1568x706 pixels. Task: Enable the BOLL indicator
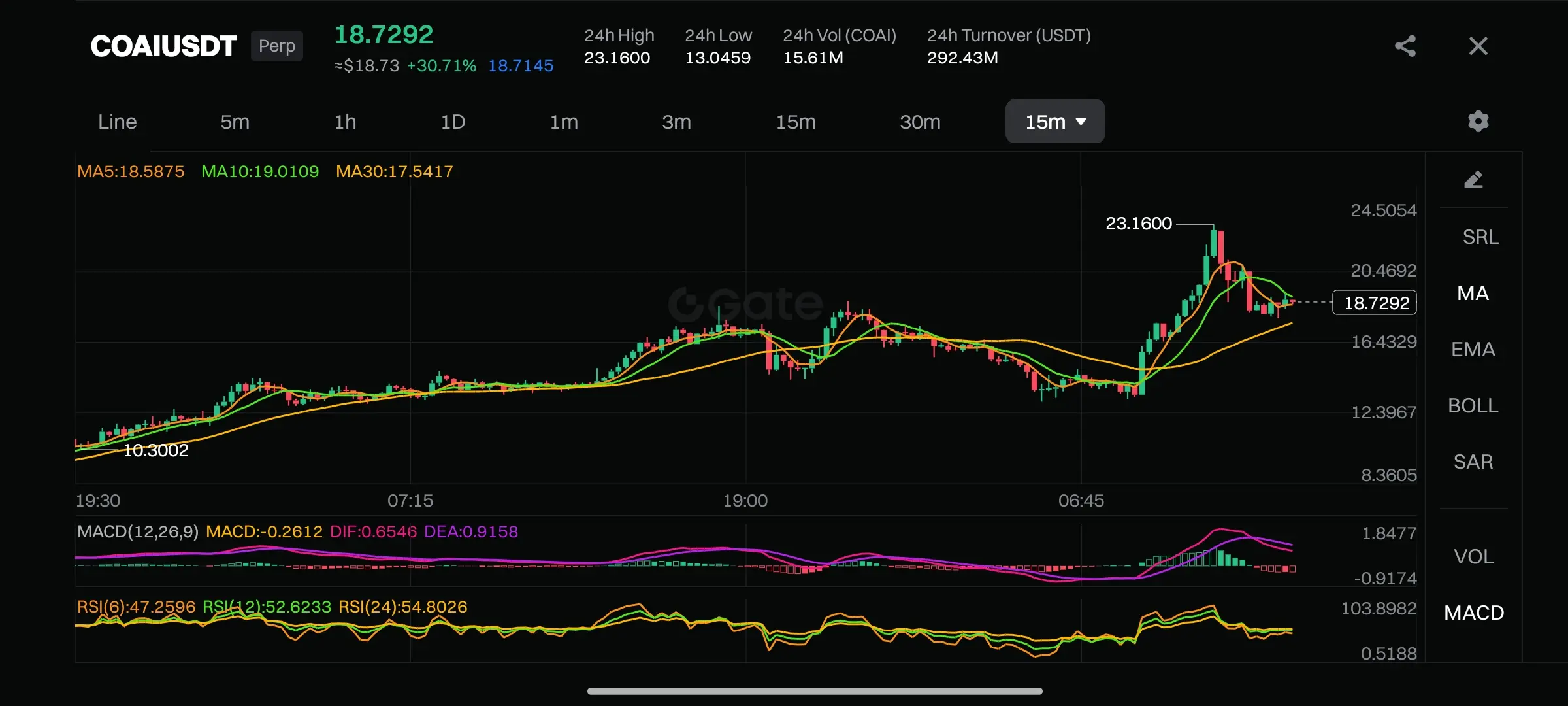pos(1473,405)
